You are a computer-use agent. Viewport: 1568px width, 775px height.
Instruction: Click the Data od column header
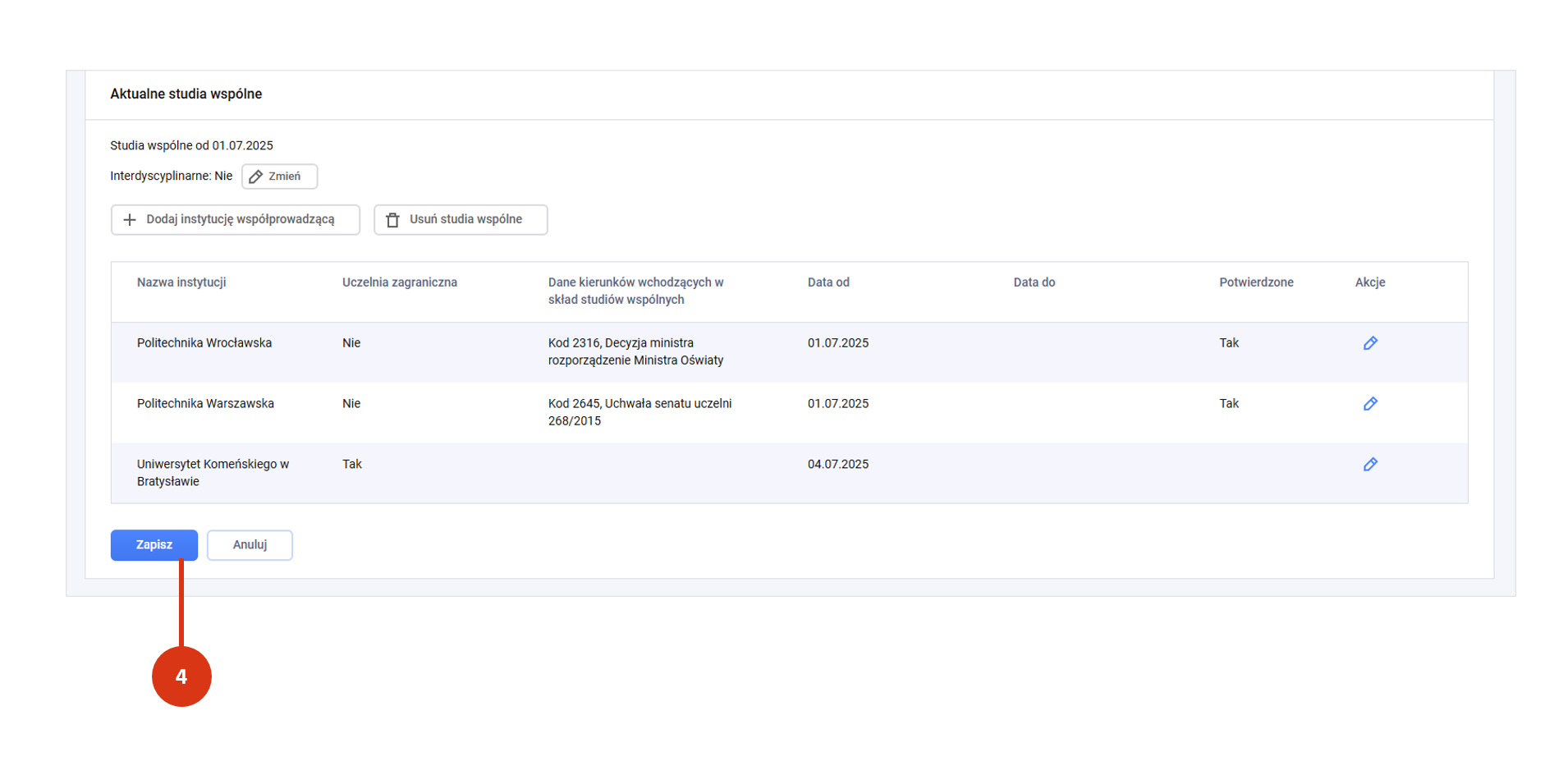[828, 282]
